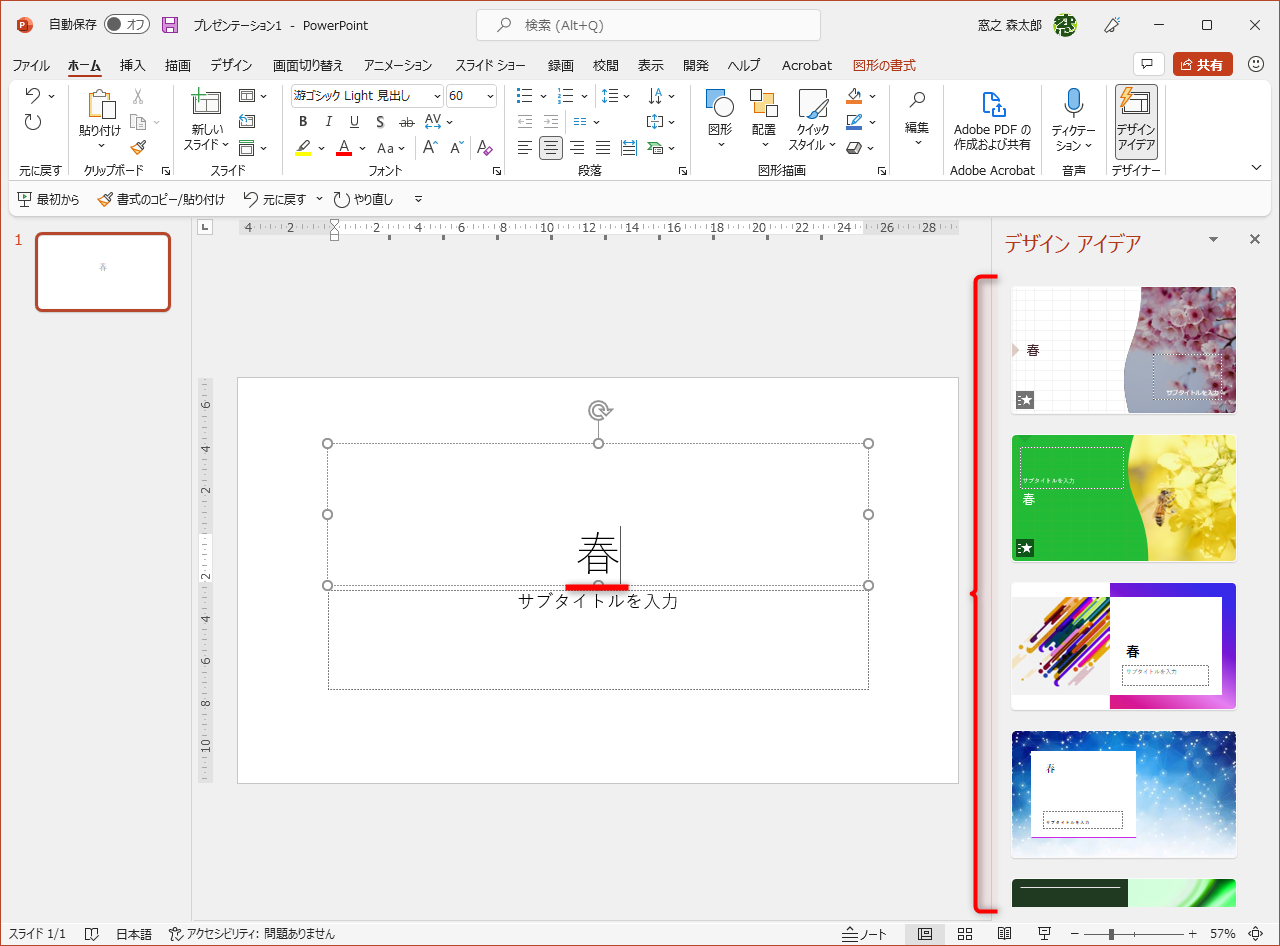Click the yellow highlight color swatch
This screenshot has width=1280, height=946.
point(304,148)
